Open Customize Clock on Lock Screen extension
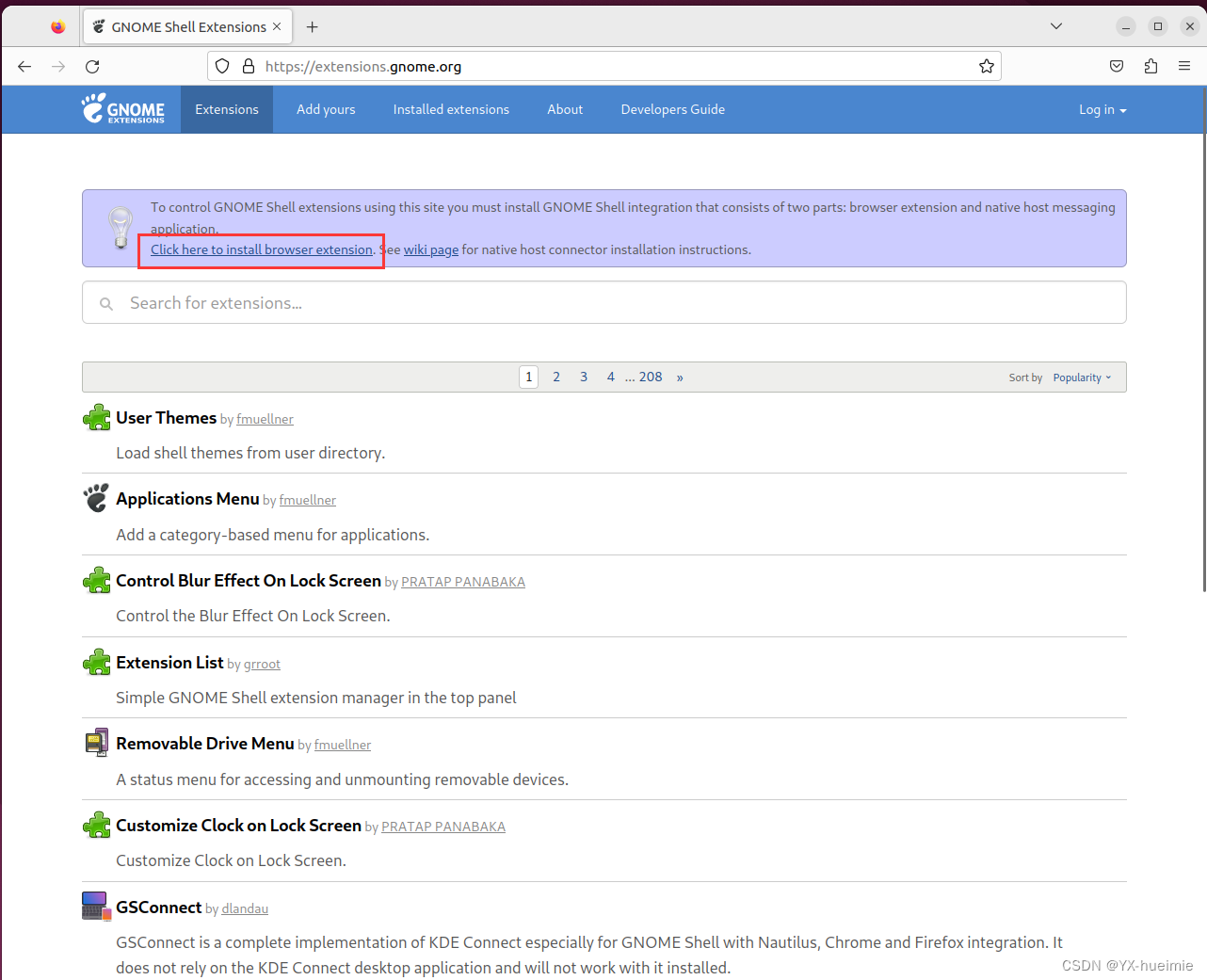This screenshot has width=1207, height=980. tap(238, 826)
